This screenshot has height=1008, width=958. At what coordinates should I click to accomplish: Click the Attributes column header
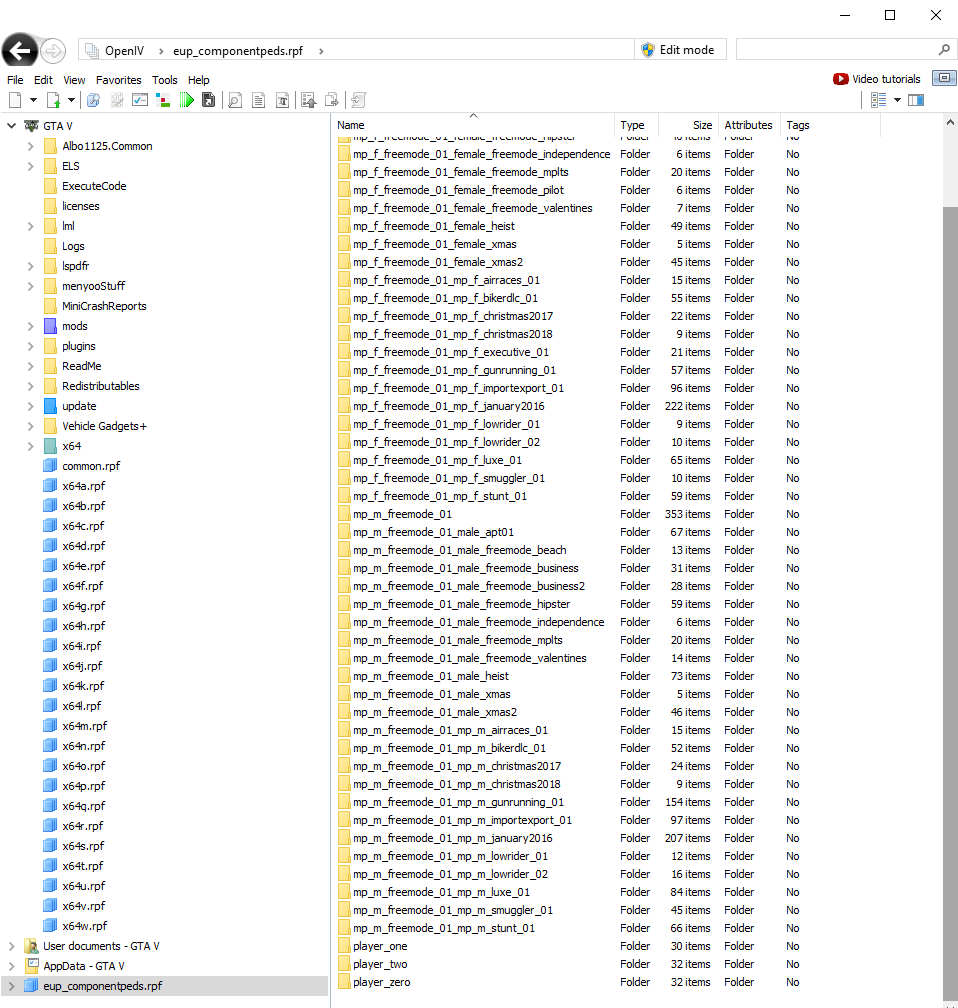click(x=748, y=125)
